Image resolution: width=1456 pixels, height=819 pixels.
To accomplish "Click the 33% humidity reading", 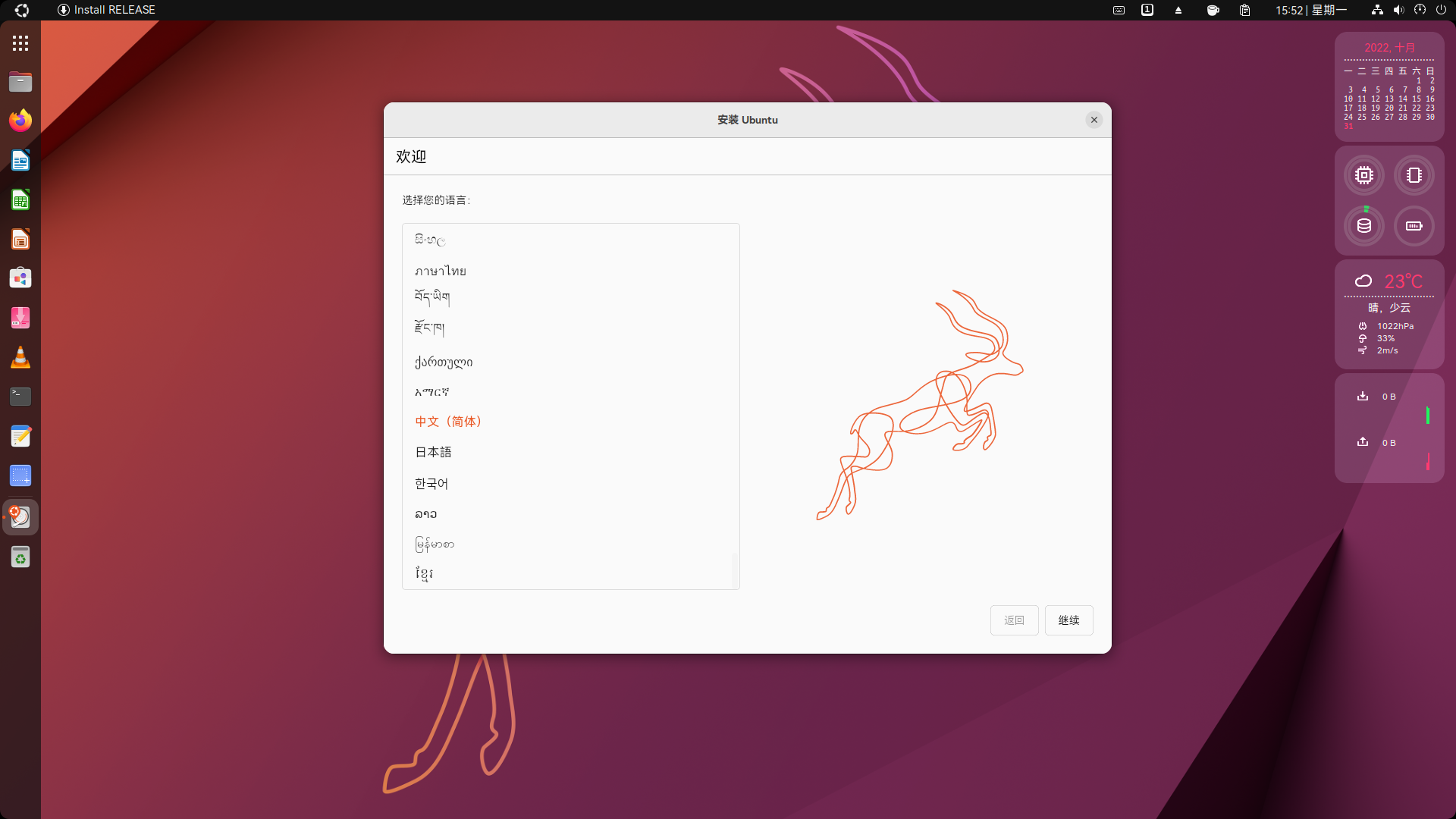I will (x=1385, y=338).
